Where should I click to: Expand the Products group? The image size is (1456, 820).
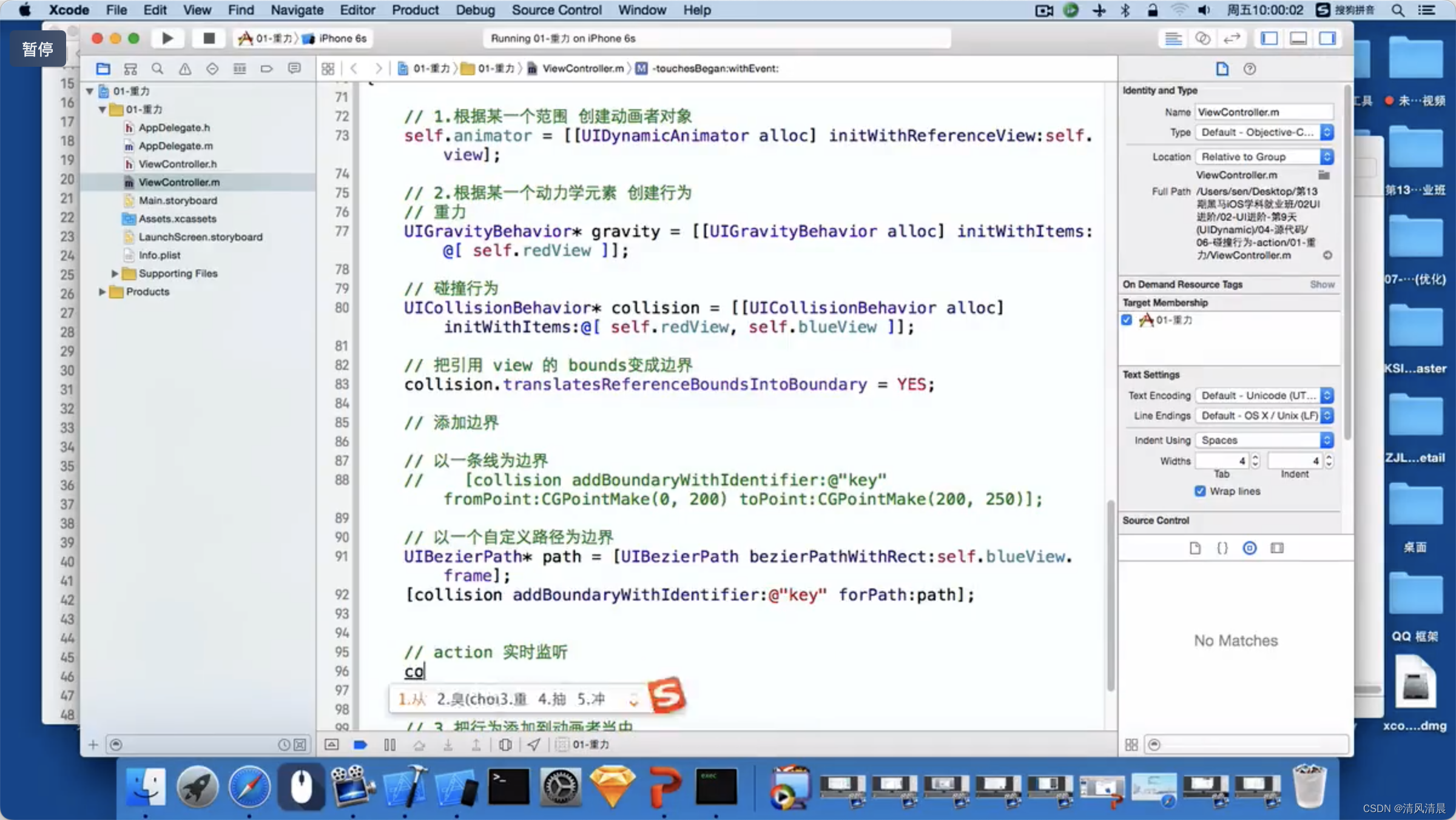(x=102, y=292)
